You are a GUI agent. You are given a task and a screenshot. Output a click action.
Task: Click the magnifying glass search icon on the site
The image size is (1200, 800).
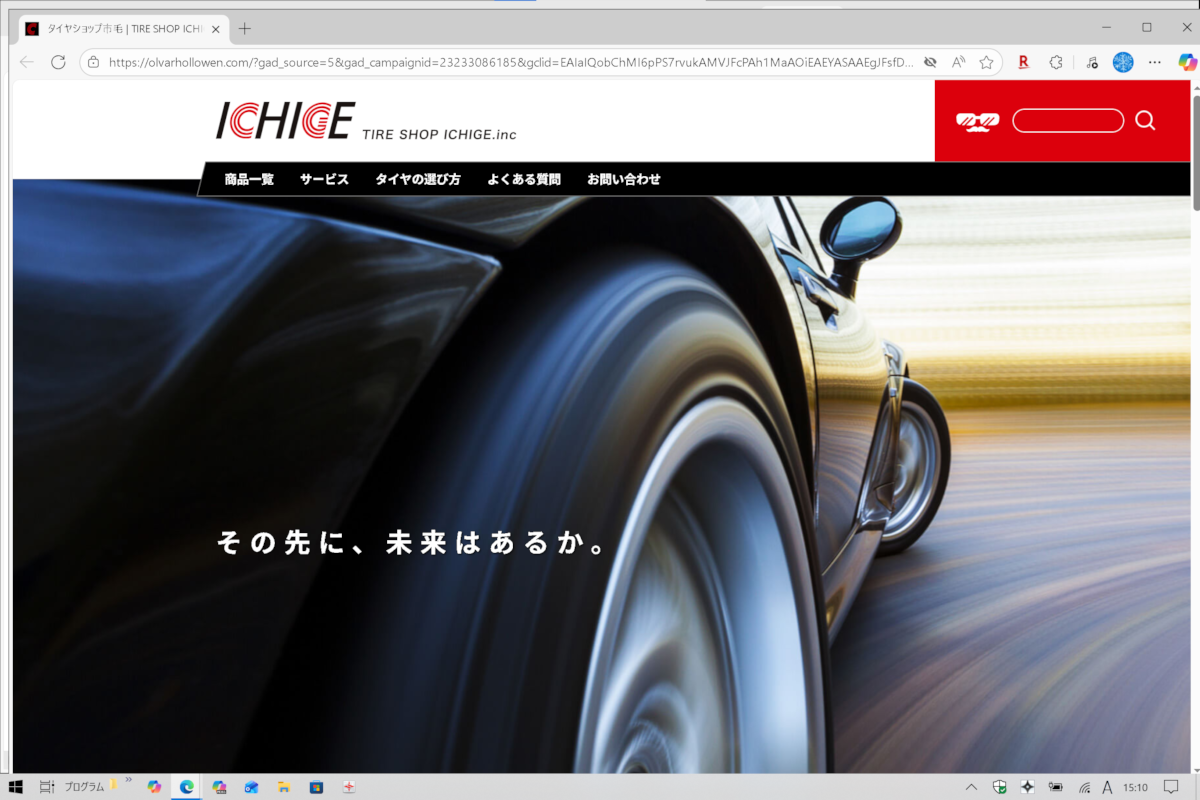pos(1145,121)
